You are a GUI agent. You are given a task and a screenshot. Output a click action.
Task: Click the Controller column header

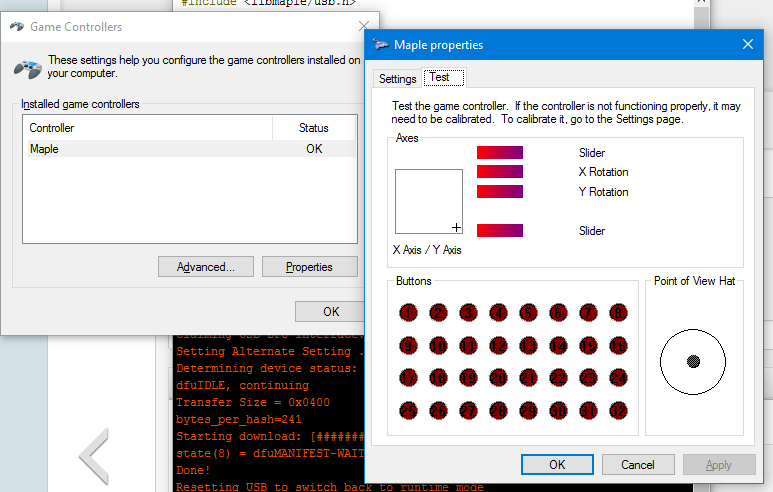148,128
